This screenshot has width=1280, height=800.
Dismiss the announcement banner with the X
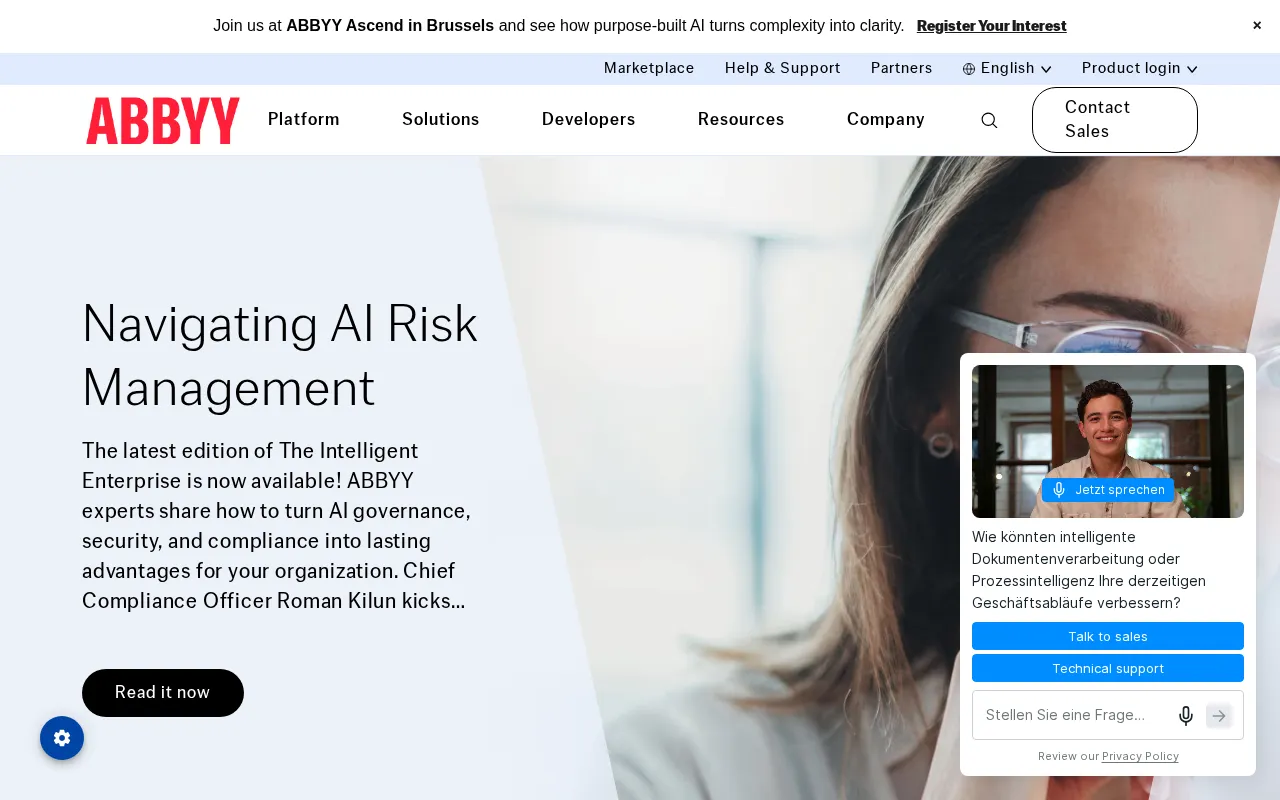point(1257,26)
